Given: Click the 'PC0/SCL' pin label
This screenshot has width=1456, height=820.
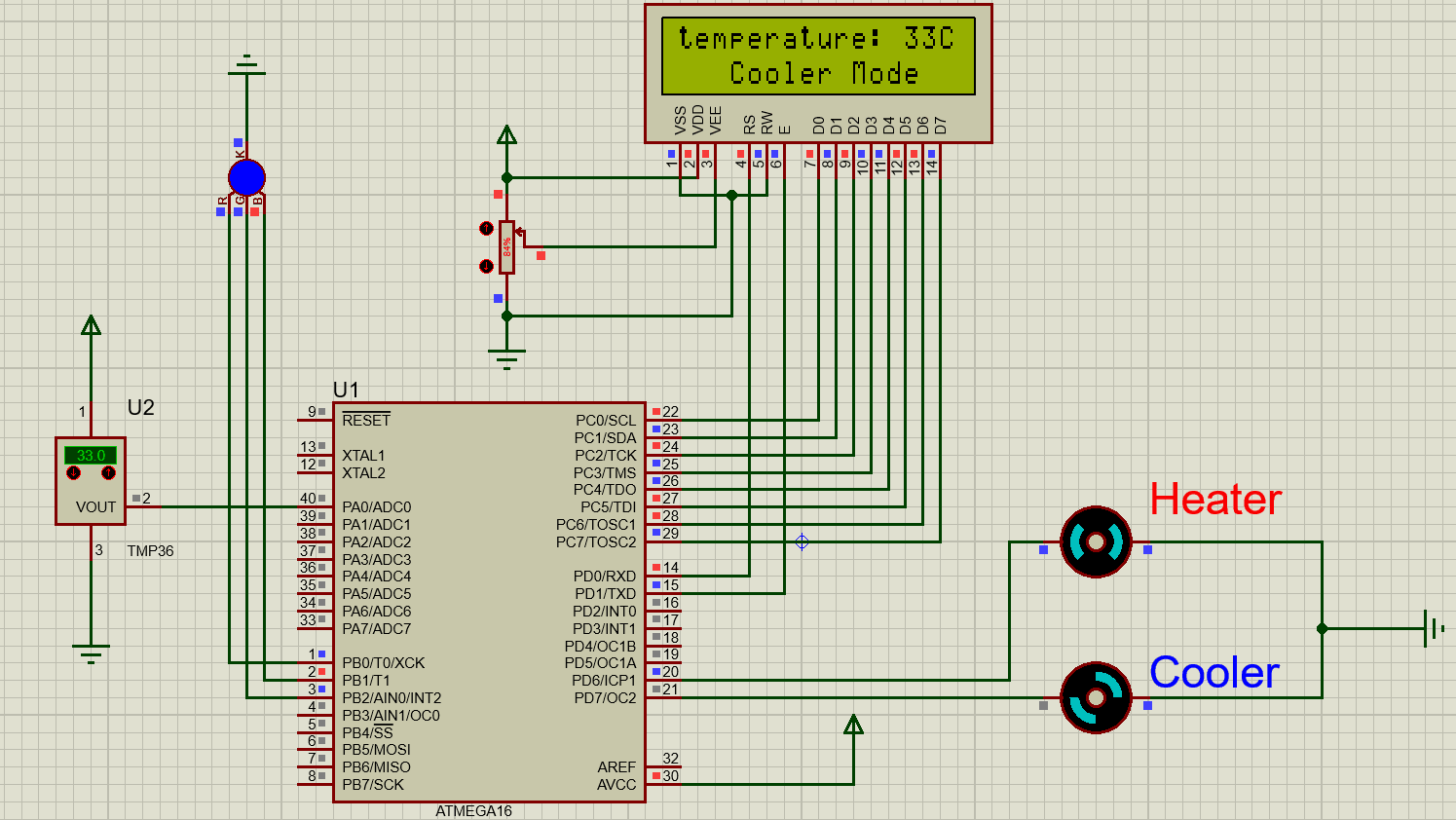Looking at the screenshot, I should (x=606, y=421).
